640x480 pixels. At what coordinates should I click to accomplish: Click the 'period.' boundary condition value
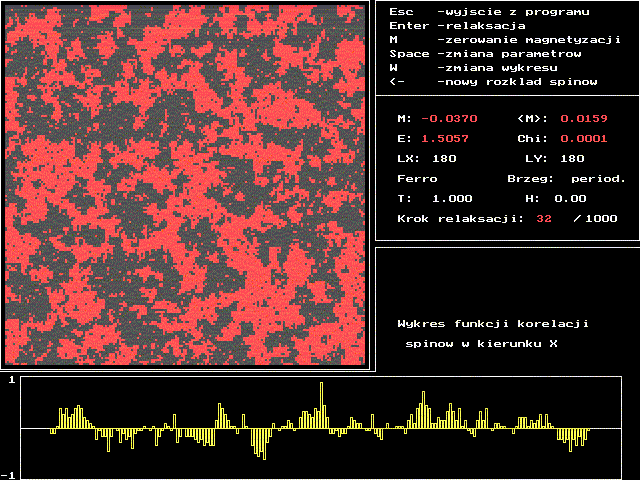(x=598, y=178)
